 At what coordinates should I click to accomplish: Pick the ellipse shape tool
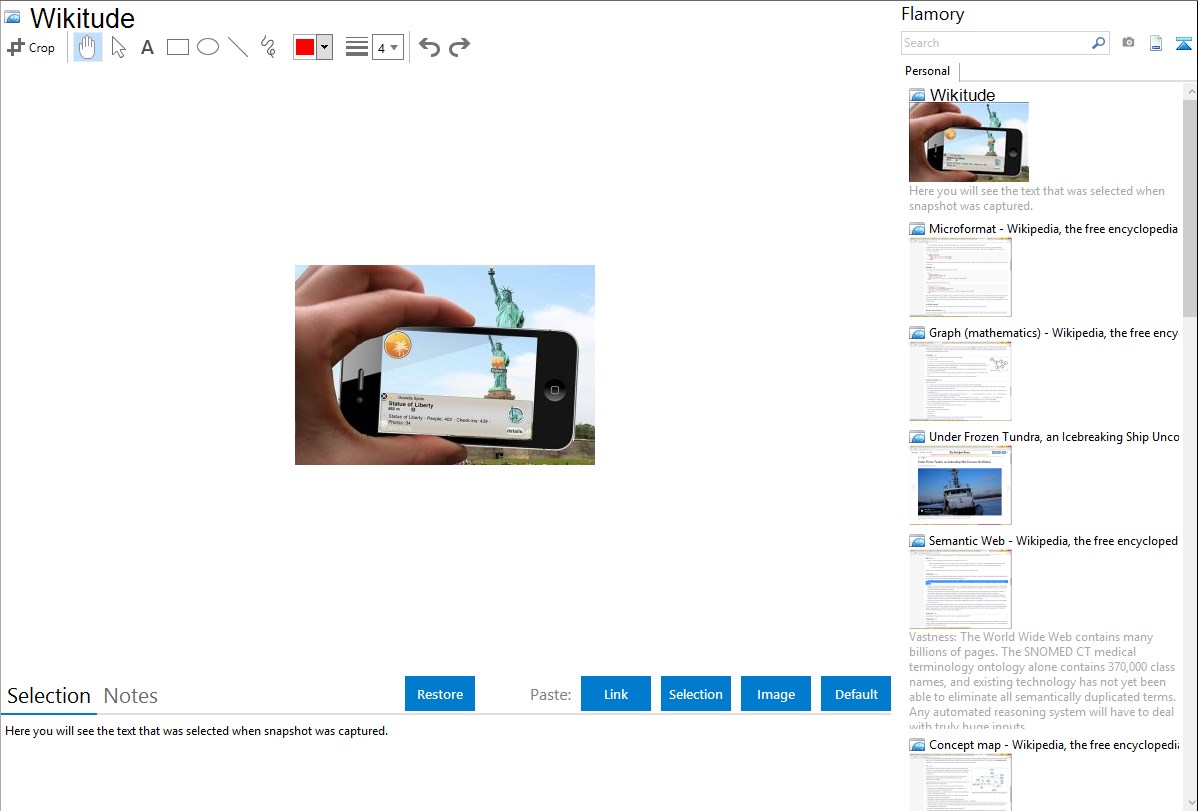[208, 47]
